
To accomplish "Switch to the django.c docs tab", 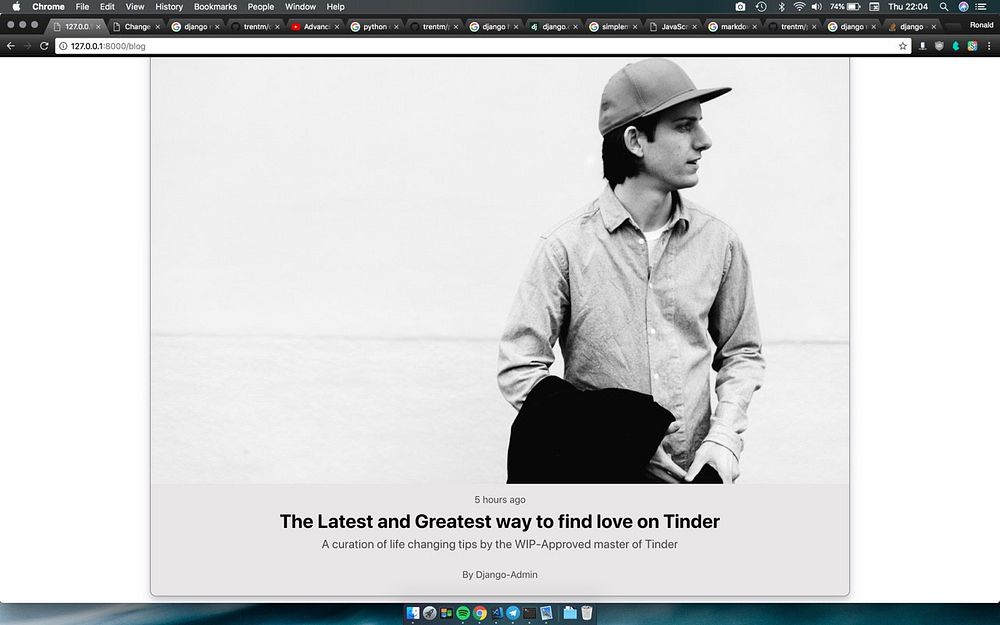I will pos(554,27).
